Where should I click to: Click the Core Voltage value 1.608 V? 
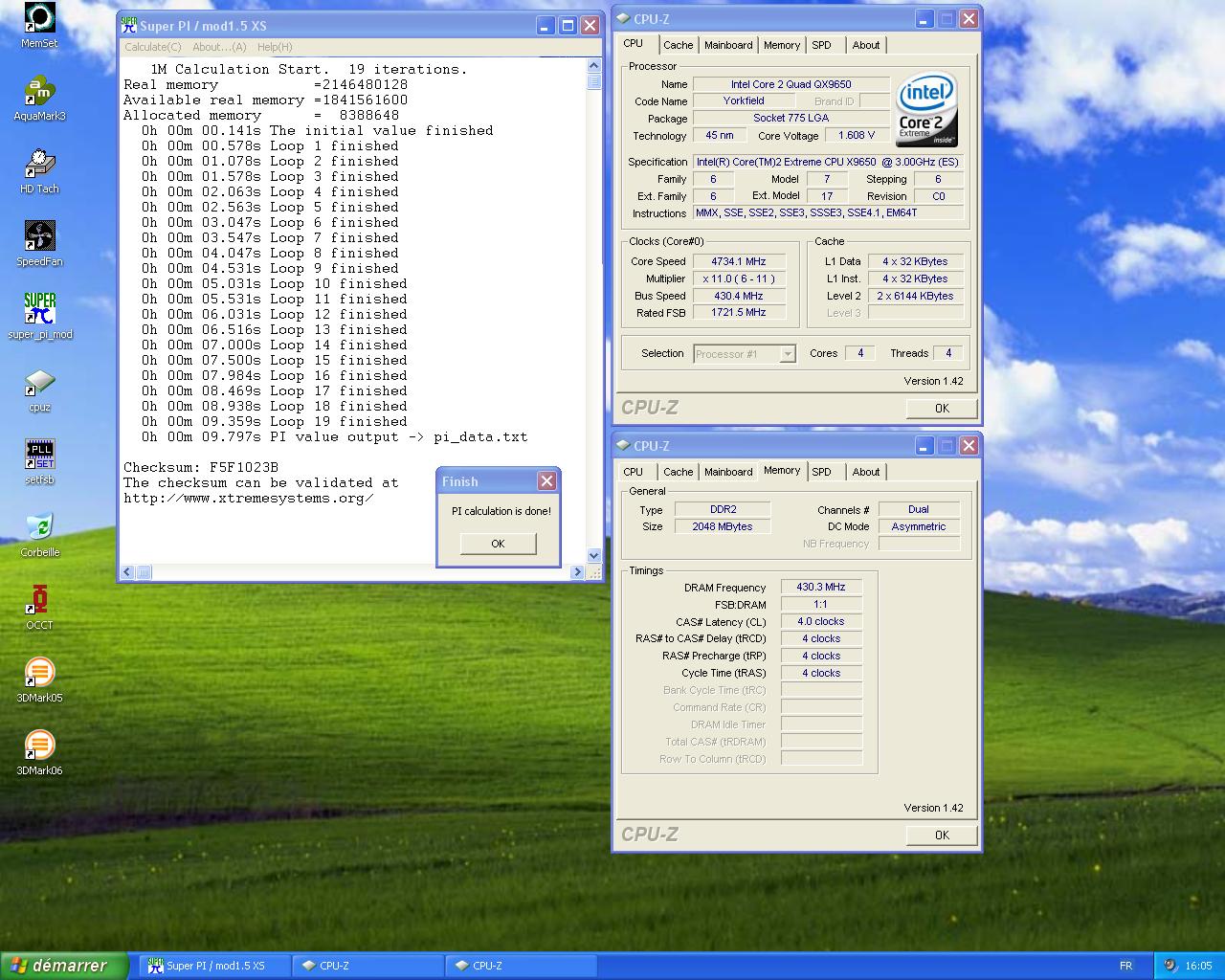857,135
